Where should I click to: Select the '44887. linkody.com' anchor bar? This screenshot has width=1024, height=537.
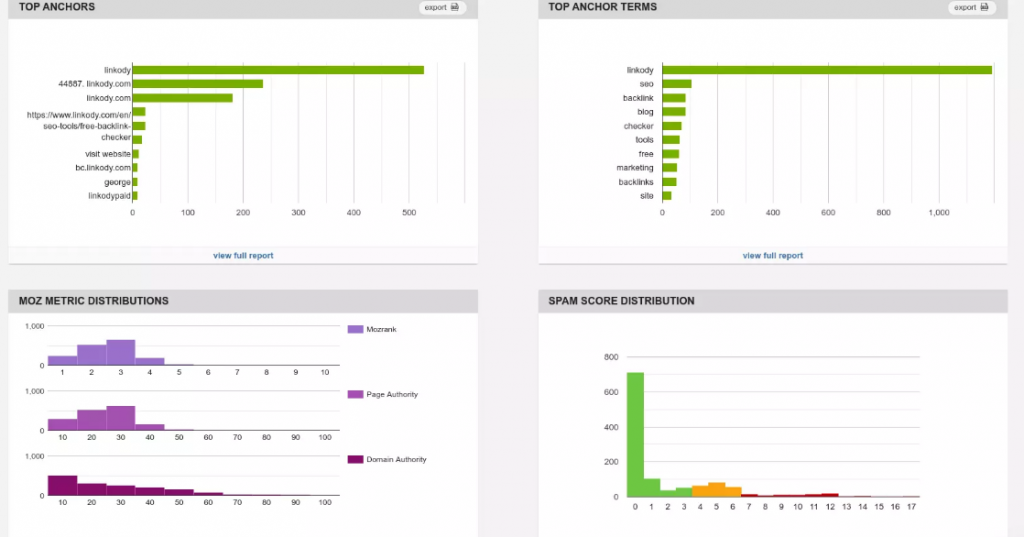pos(198,84)
